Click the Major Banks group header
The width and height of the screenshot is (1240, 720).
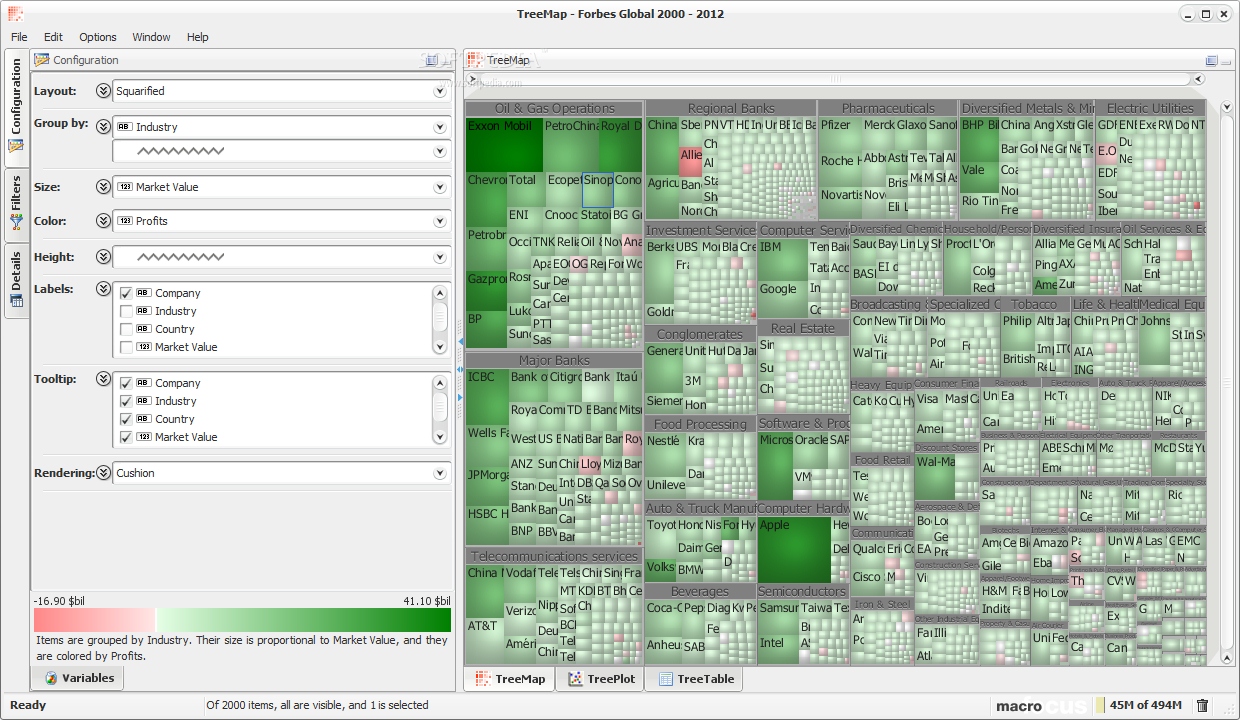point(554,360)
